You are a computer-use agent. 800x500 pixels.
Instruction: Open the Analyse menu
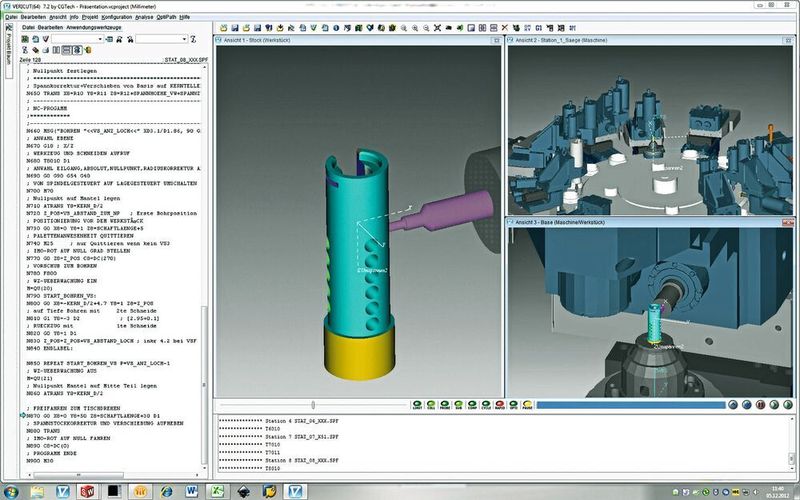[144, 17]
